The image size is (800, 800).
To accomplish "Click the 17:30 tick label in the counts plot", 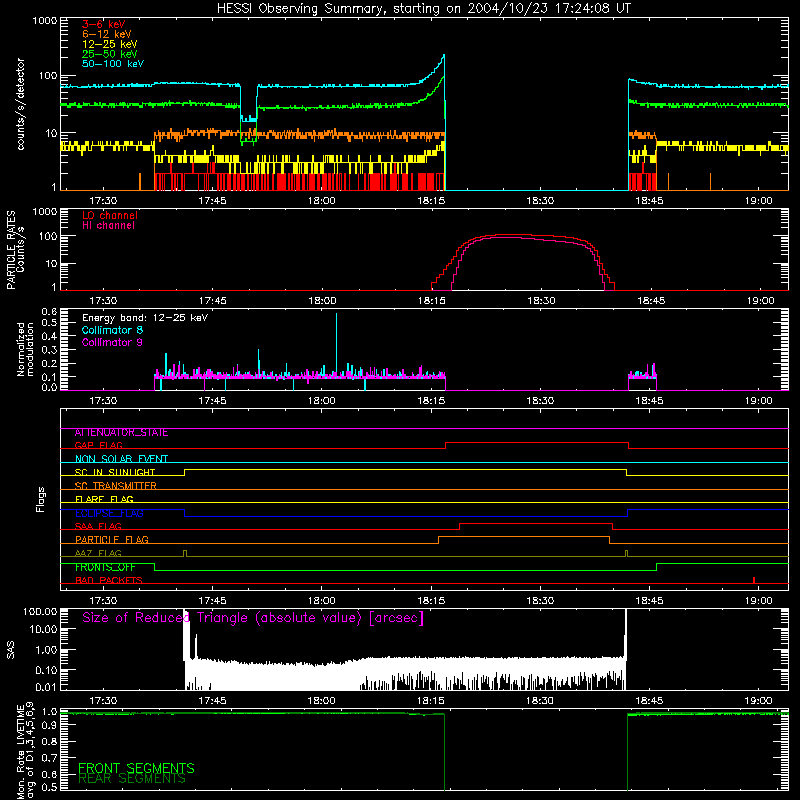I will 103,201.
